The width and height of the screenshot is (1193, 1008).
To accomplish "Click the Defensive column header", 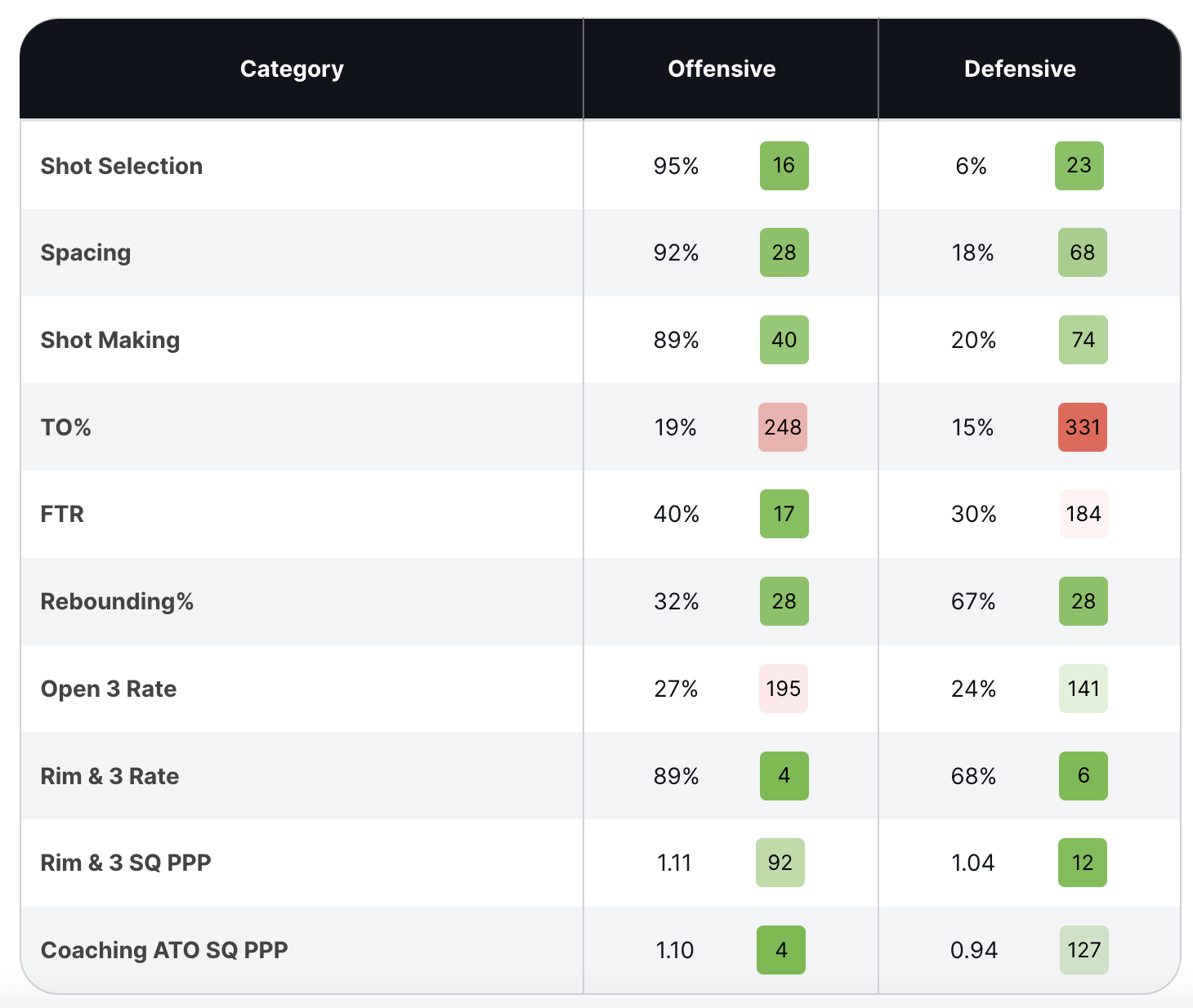I will click(1020, 69).
